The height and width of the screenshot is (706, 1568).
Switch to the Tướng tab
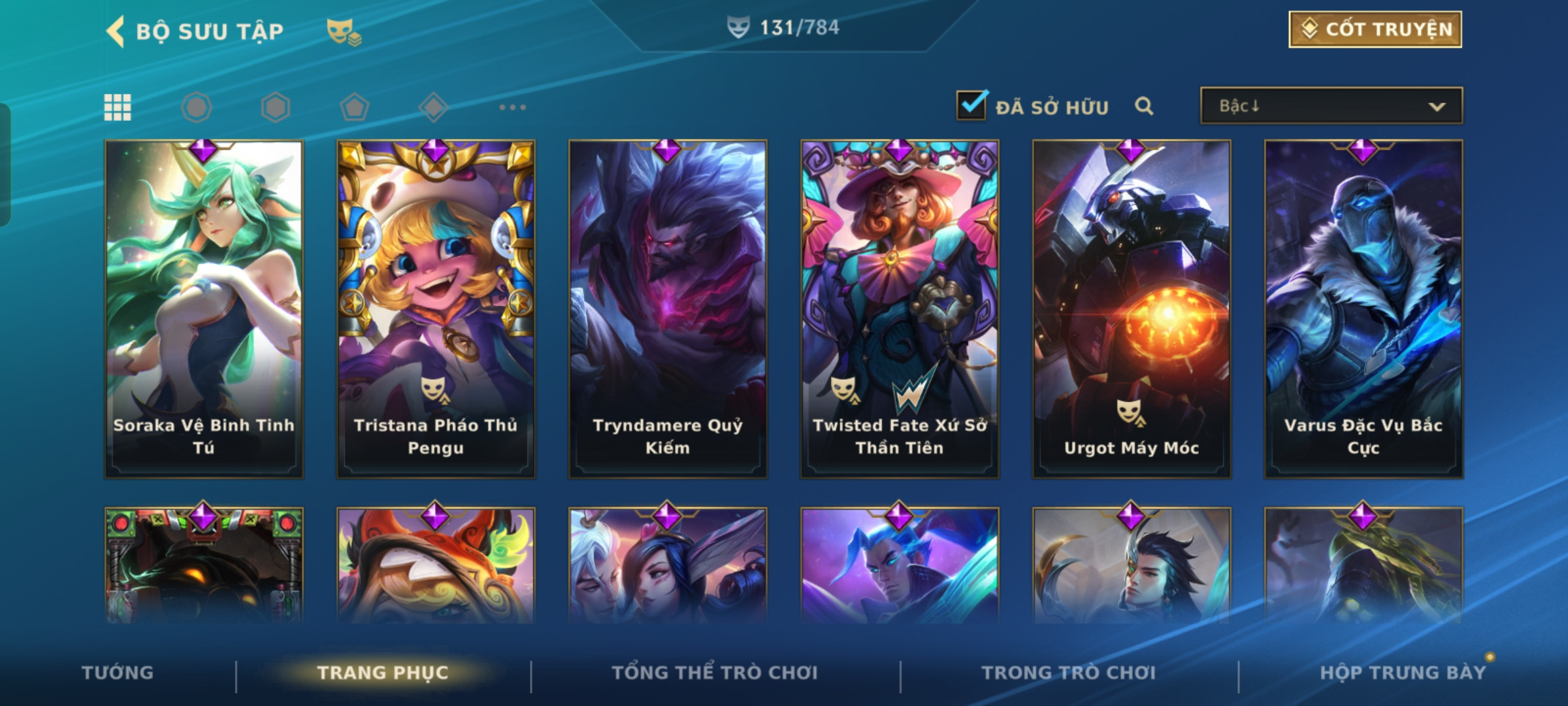pos(118,672)
